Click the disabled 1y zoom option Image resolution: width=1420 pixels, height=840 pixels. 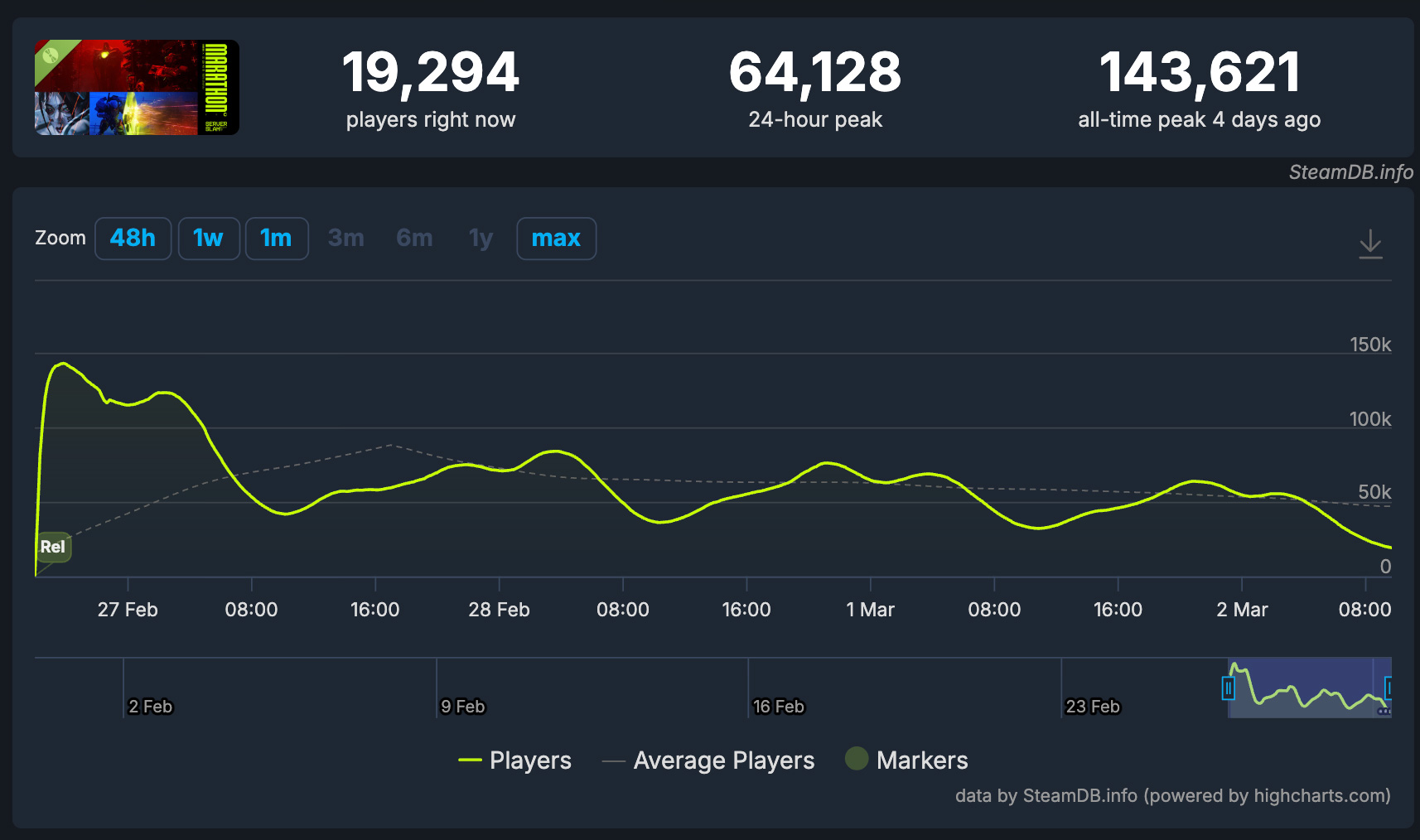(481, 239)
